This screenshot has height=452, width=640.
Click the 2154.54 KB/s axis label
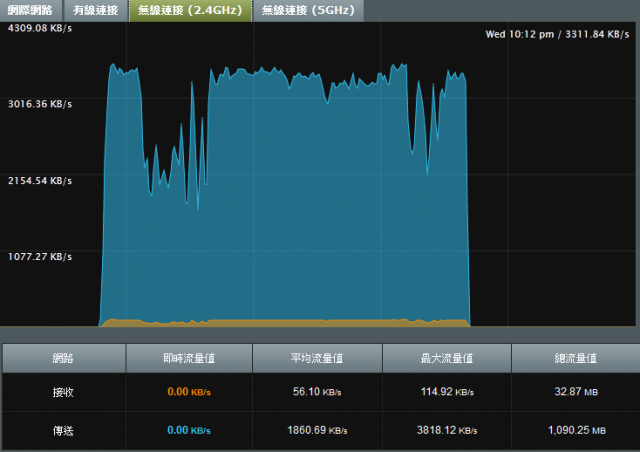pyautogui.click(x=40, y=180)
